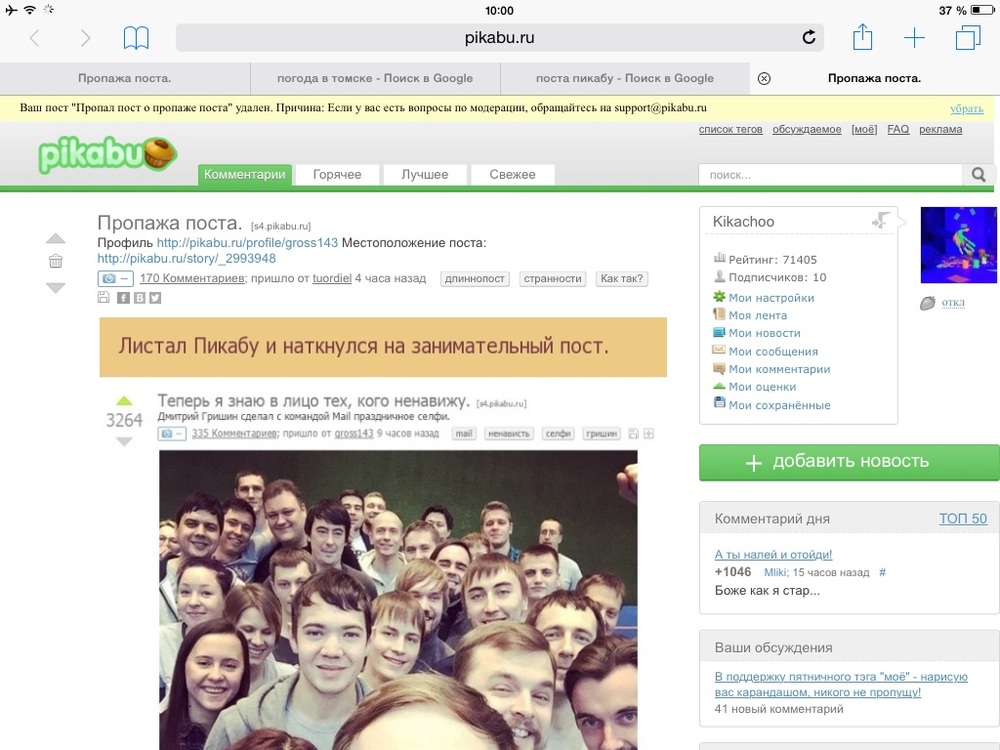Downvote the 'Пропажа поста' post
This screenshot has height=750, width=1000.
(x=56, y=287)
